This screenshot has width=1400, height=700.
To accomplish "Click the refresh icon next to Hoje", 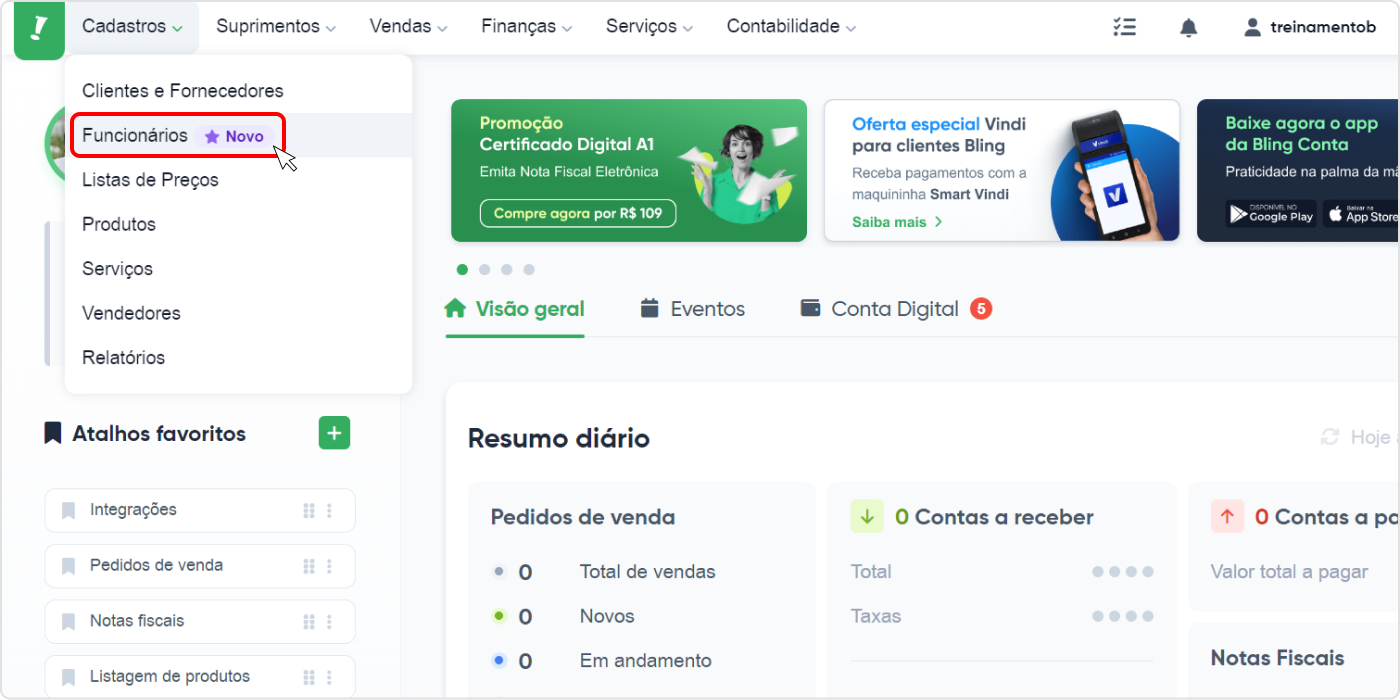I will [x=1330, y=437].
